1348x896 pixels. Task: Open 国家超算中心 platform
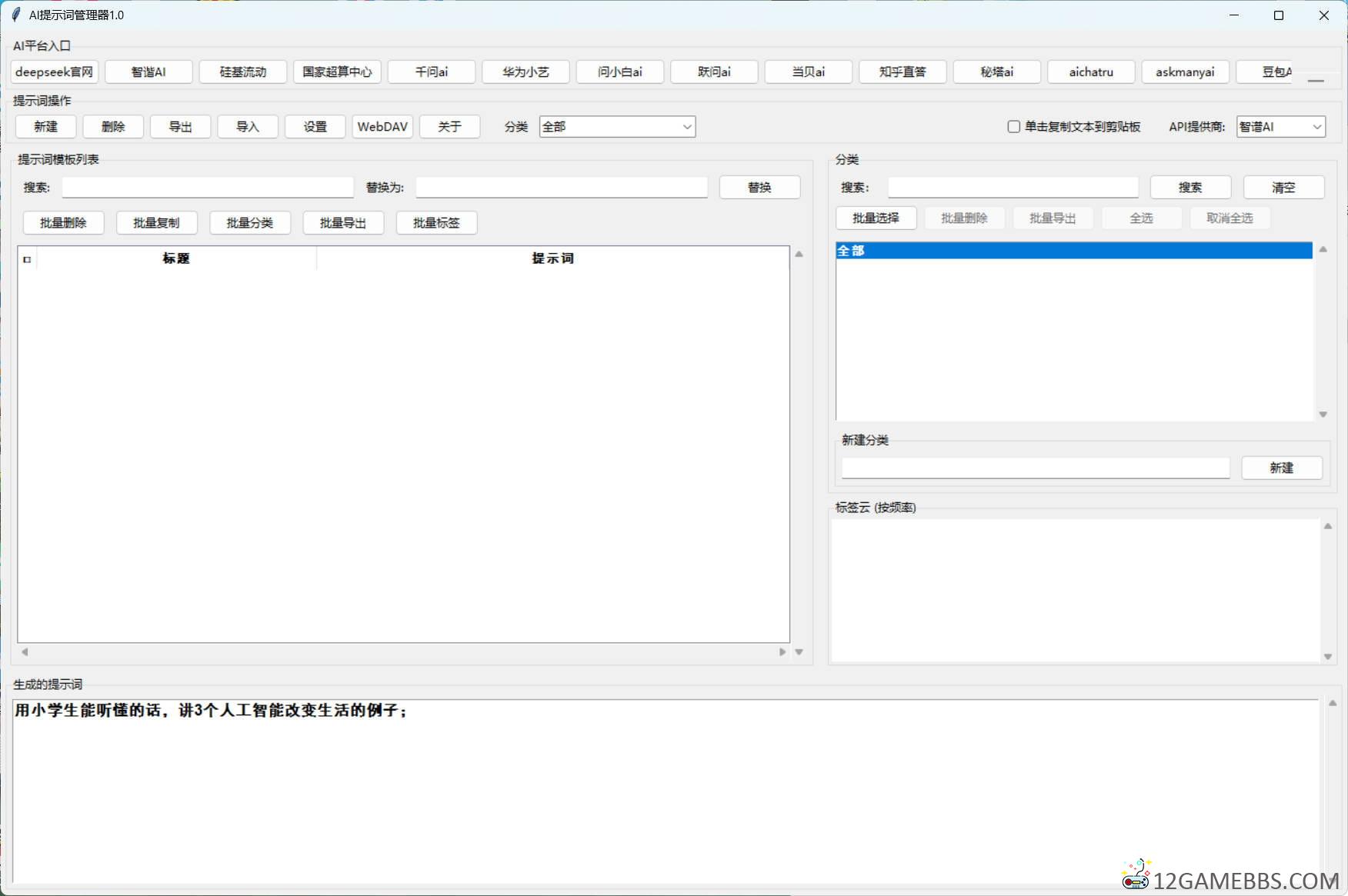pos(337,72)
